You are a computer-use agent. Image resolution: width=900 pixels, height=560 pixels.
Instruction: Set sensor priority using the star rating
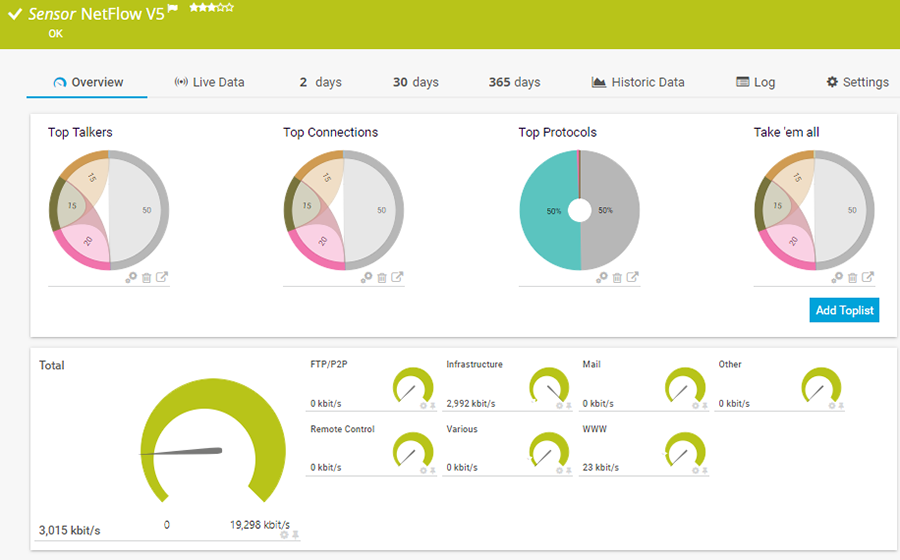click(212, 7)
